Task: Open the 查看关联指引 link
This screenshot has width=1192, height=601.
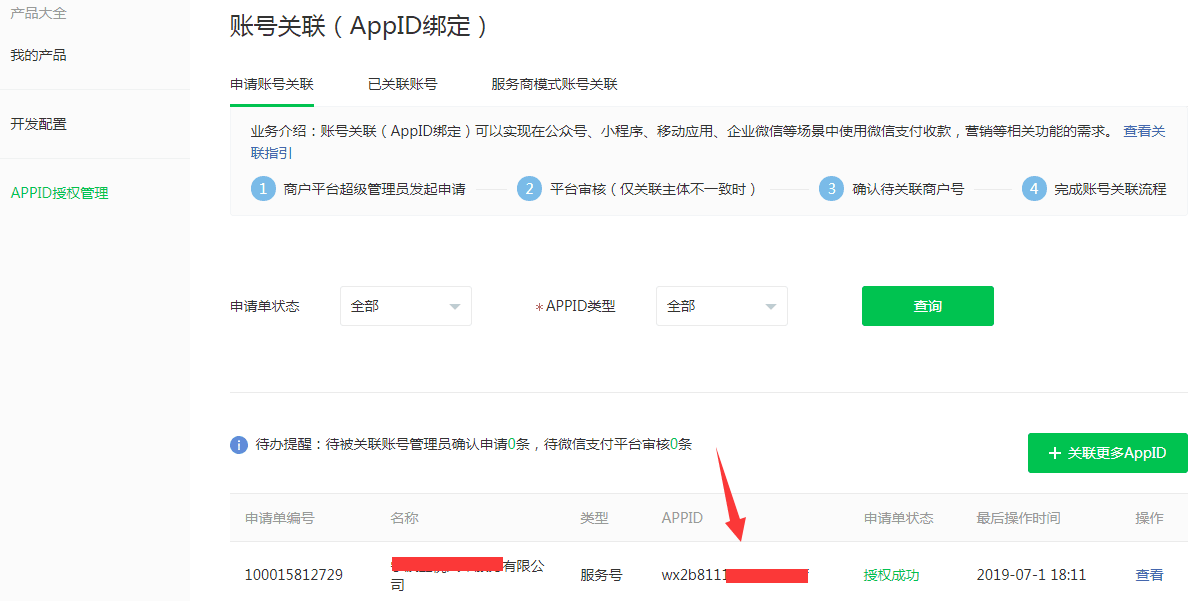Action: tap(1144, 131)
